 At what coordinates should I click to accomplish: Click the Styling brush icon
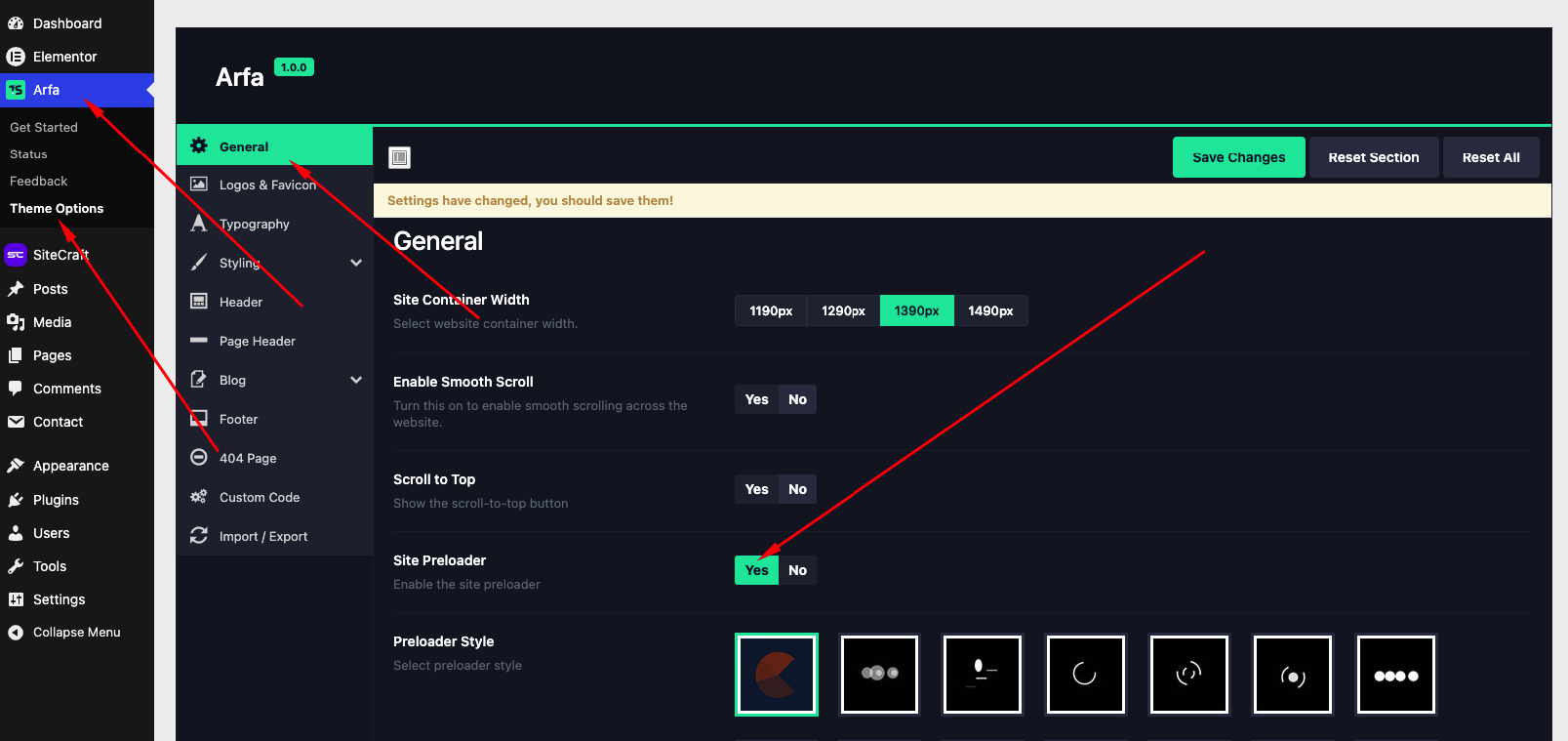[199, 263]
